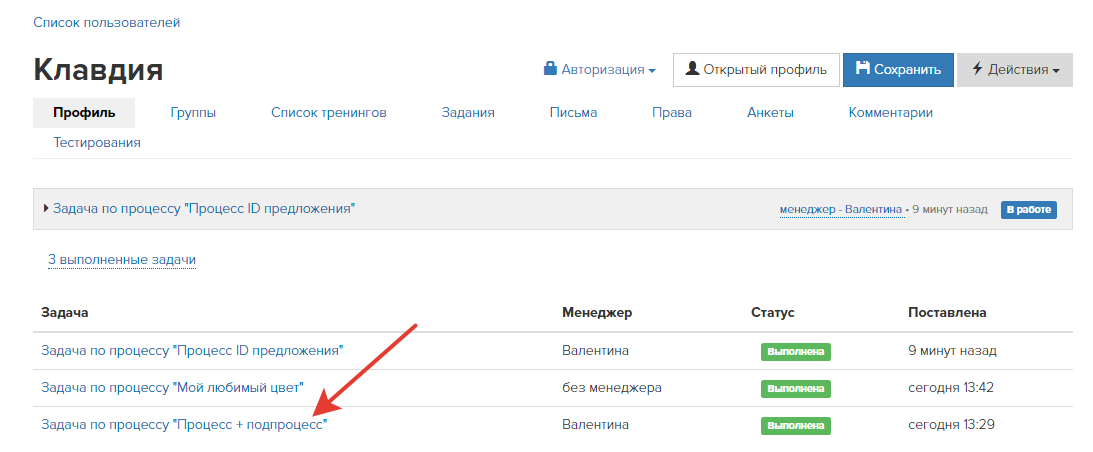The image size is (1093, 452).
Task: Open the task "Мой любимый цвет"
Action: (173, 387)
